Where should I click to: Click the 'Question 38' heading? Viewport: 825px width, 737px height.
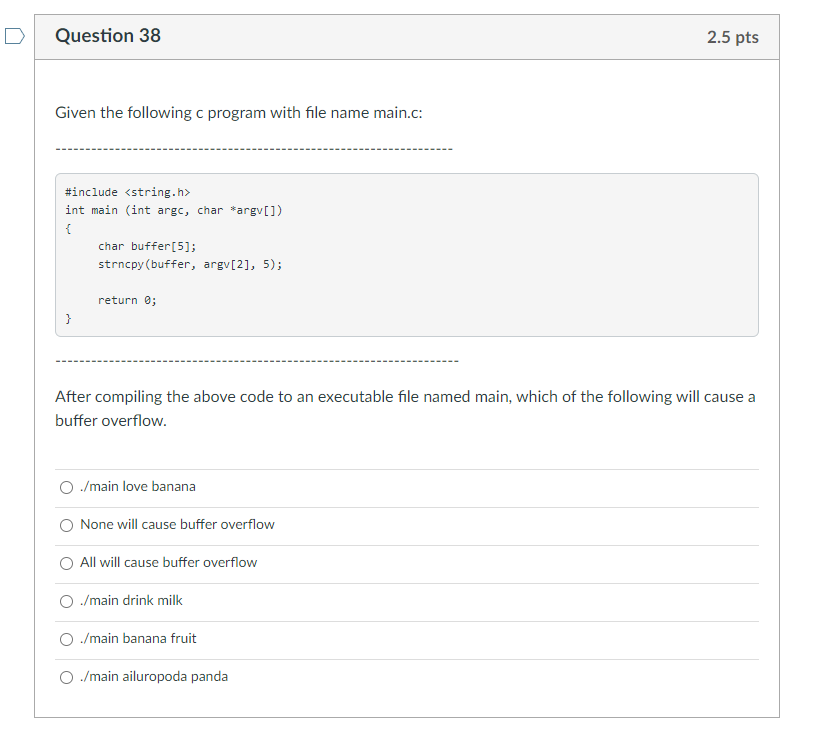point(108,36)
